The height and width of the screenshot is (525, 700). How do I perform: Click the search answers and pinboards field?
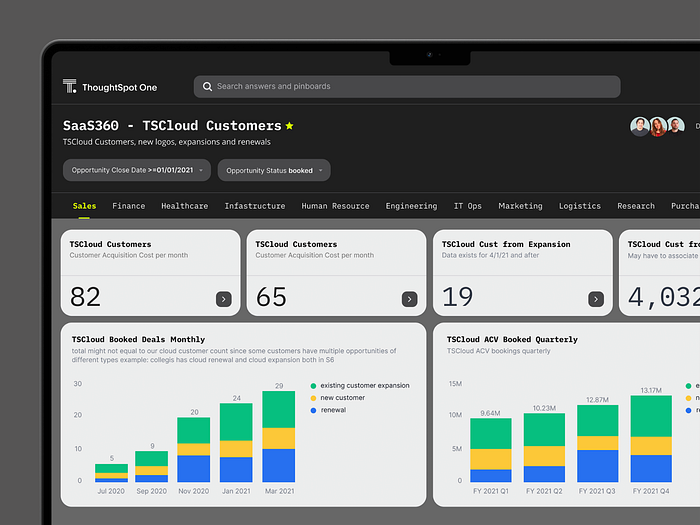point(407,87)
